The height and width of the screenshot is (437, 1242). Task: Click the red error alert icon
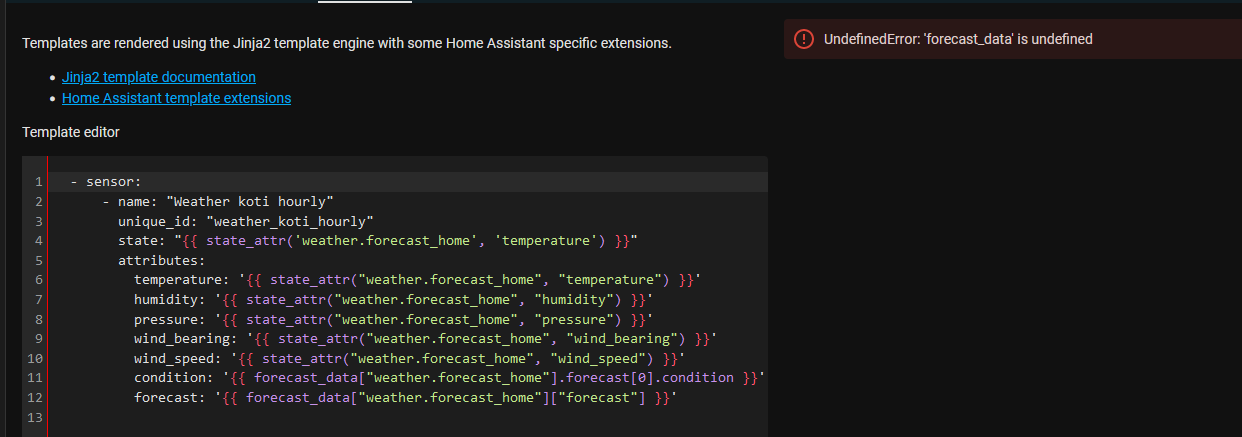803,39
